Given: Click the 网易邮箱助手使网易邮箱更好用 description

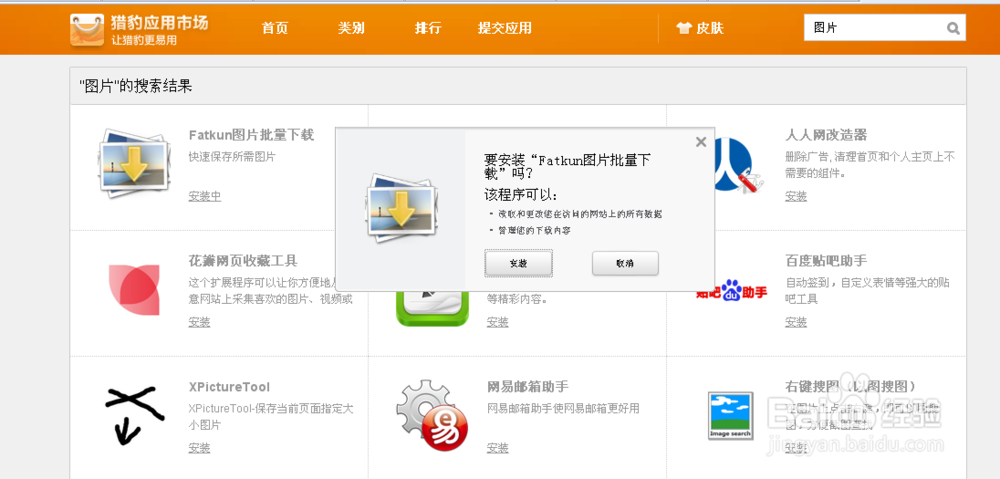Looking at the screenshot, I should click(563, 408).
